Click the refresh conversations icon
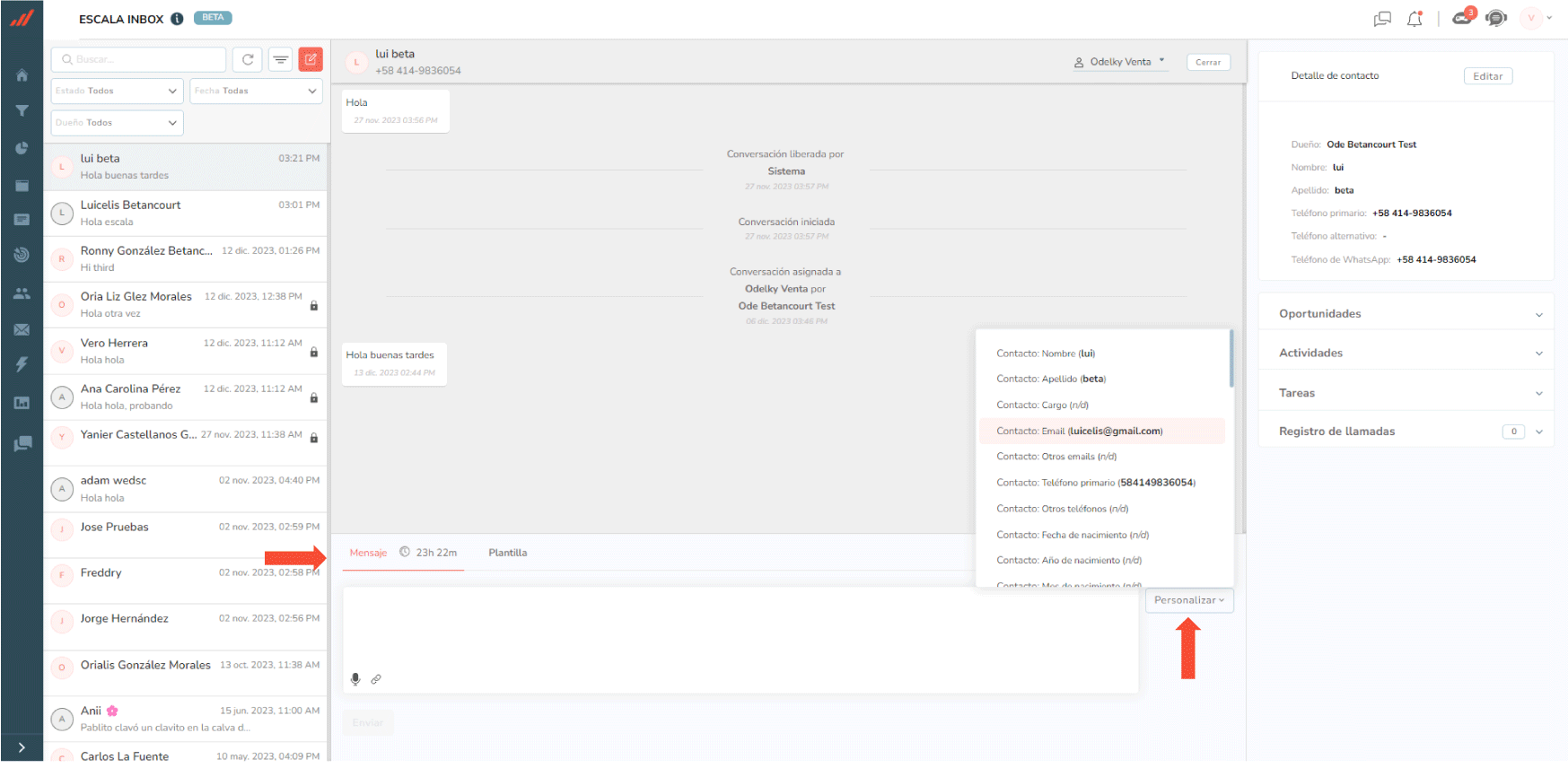 point(248,59)
